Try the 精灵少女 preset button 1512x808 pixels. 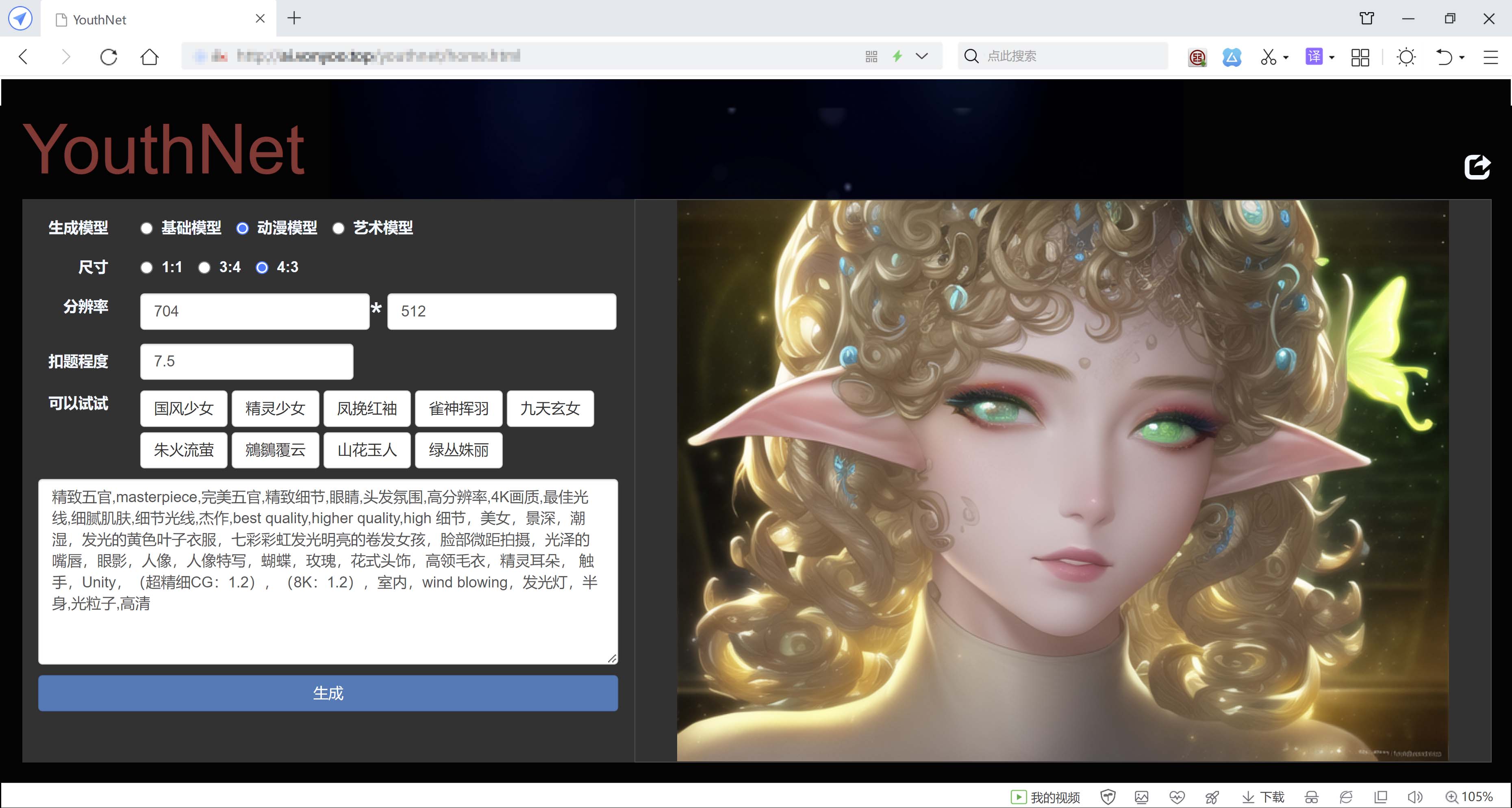275,408
